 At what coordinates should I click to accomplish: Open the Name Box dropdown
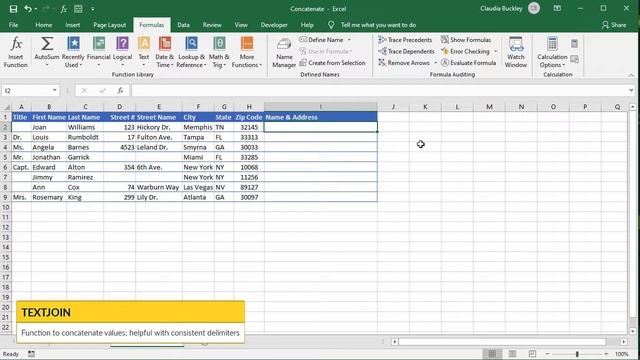pos(55,91)
